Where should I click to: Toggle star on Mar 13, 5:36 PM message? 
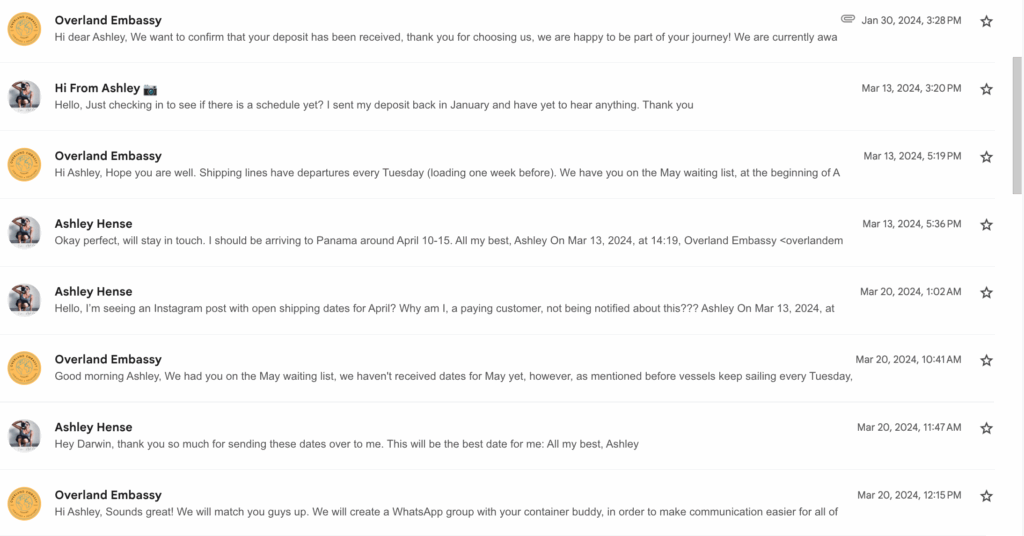pyautogui.click(x=986, y=225)
